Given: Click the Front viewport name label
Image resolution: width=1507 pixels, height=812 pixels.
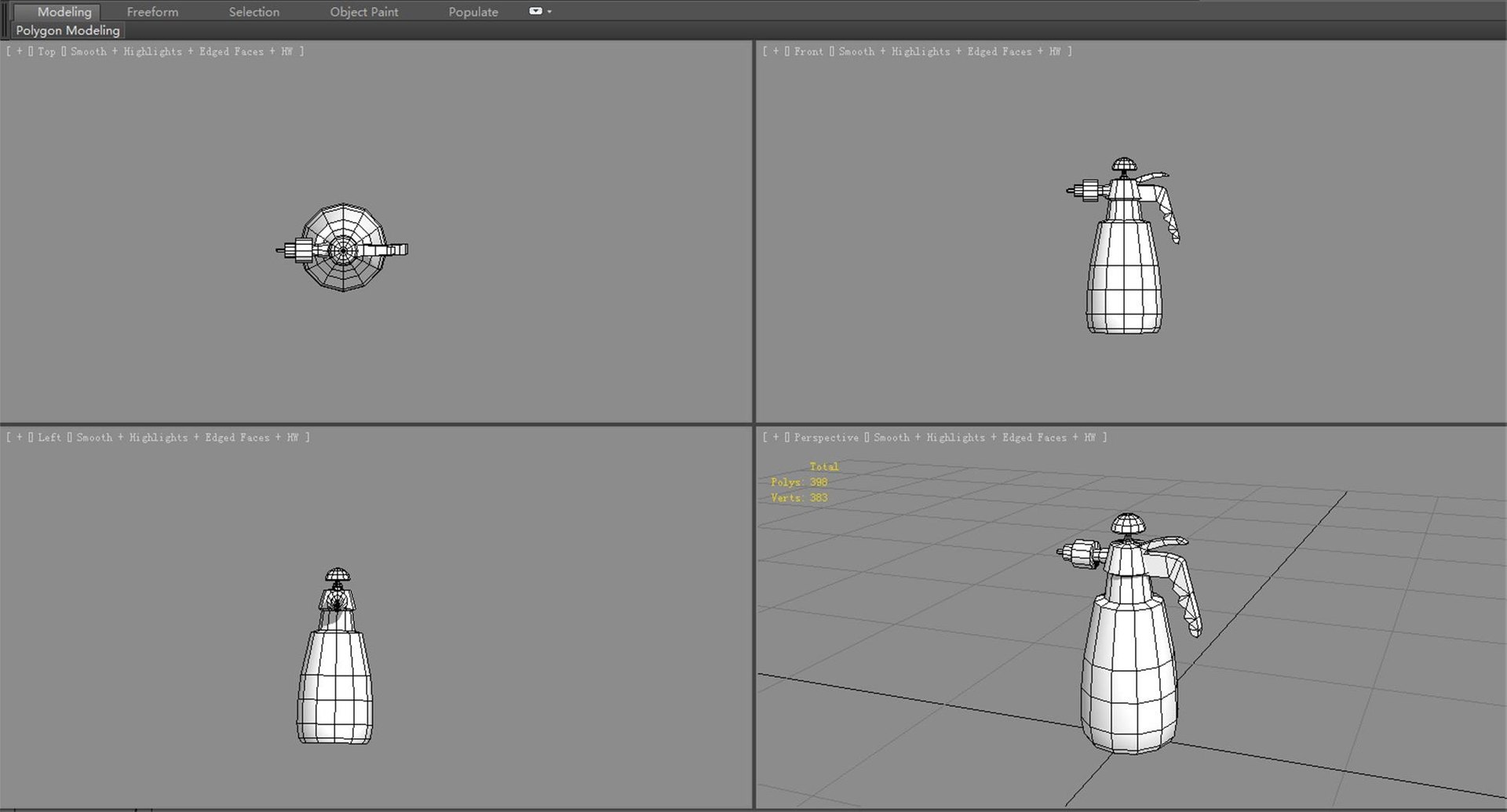Looking at the screenshot, I should 808,51.
